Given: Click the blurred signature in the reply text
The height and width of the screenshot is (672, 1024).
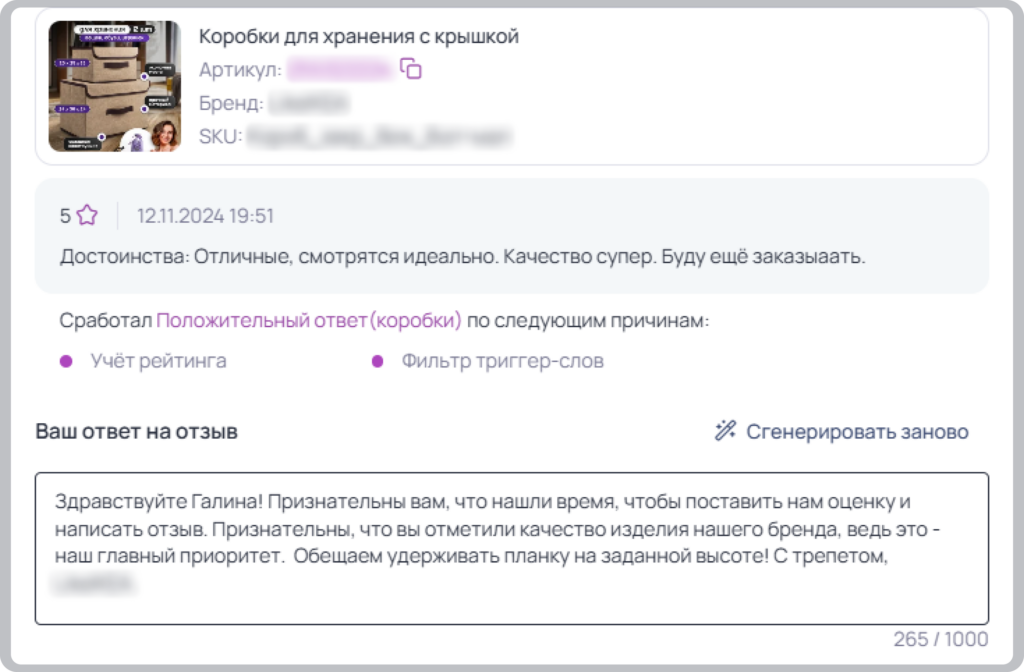Looking at the screenshot, I should coord(95,583).
